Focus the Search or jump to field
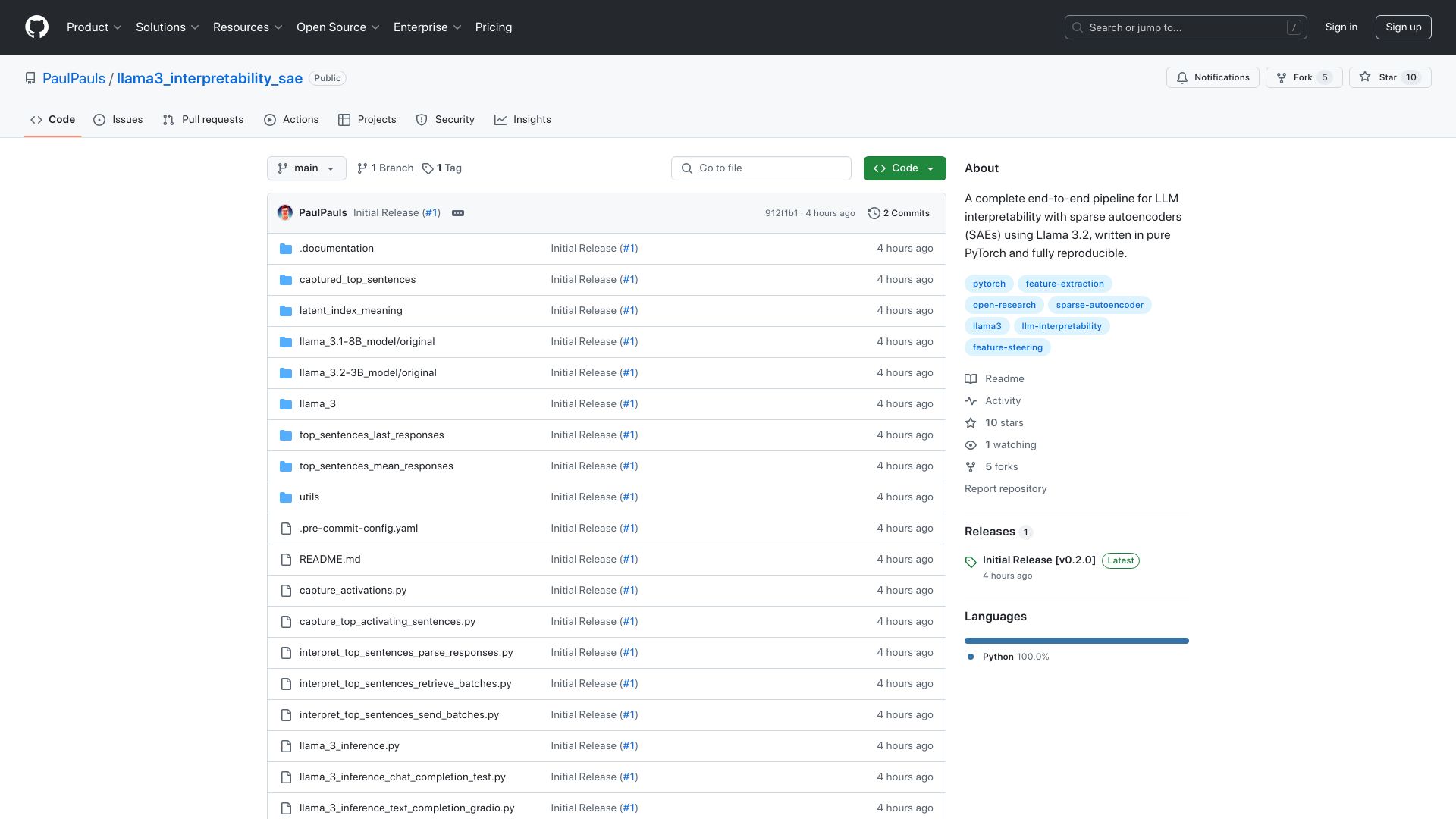This screenshot has height=819, width=1456. coord(1186,27)
